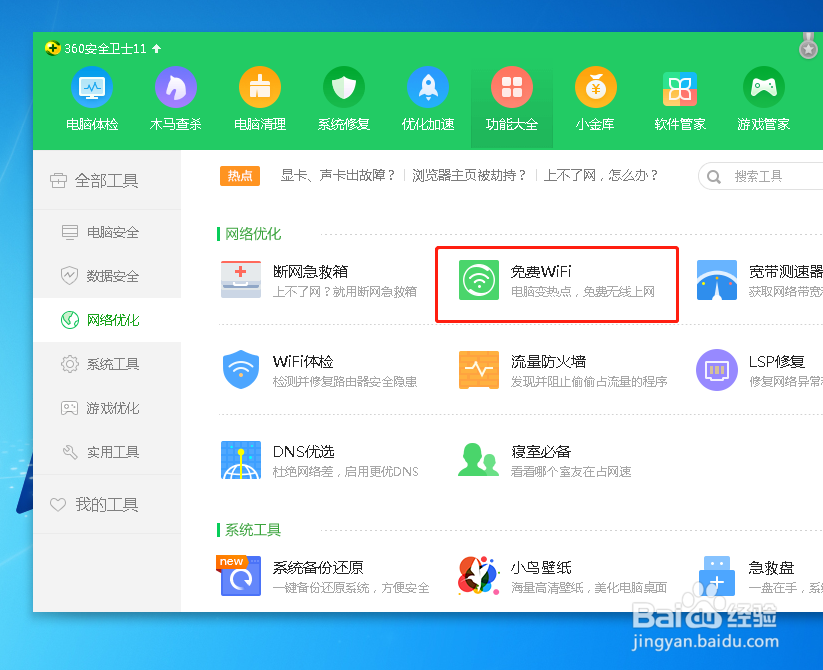Click description 看看哪个室友在占网速
The width and height of the screenshot is (823, 670).
pos(571,472)
